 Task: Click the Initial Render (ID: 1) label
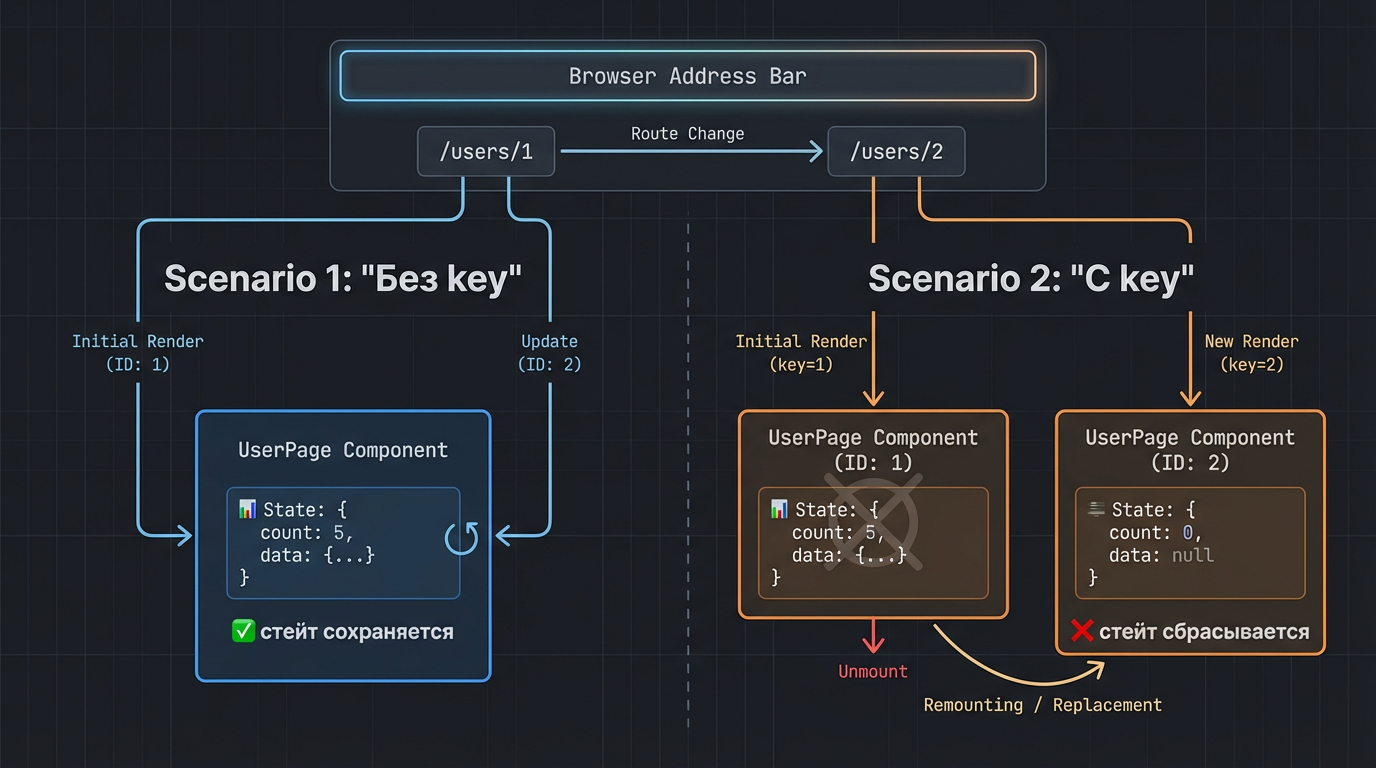[138, 353]
